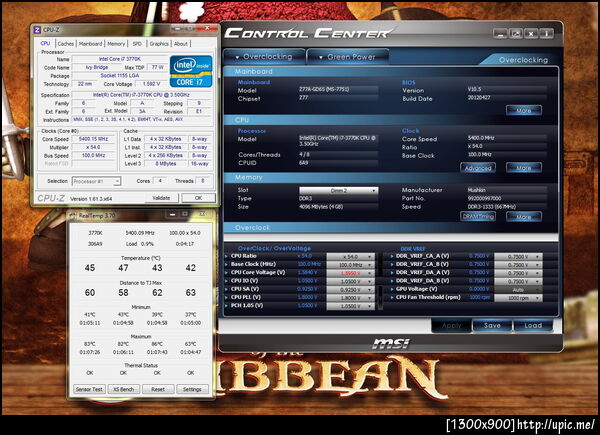The height and width of the screenshot is (435, 600).
Task: Click More in the Memory section
Action: (x=523, y=217)
